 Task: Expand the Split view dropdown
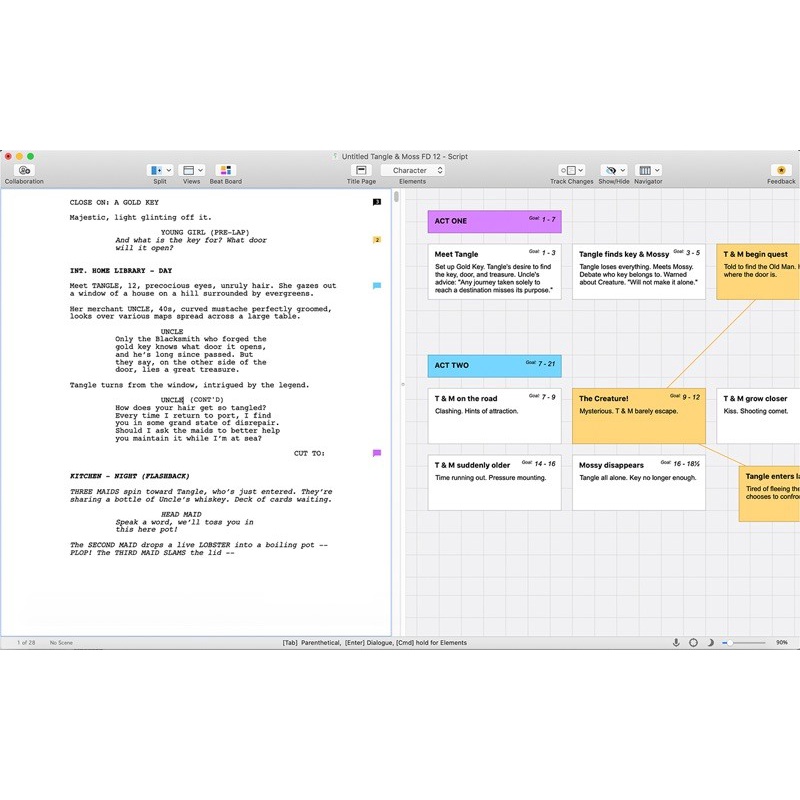[160, 171]
